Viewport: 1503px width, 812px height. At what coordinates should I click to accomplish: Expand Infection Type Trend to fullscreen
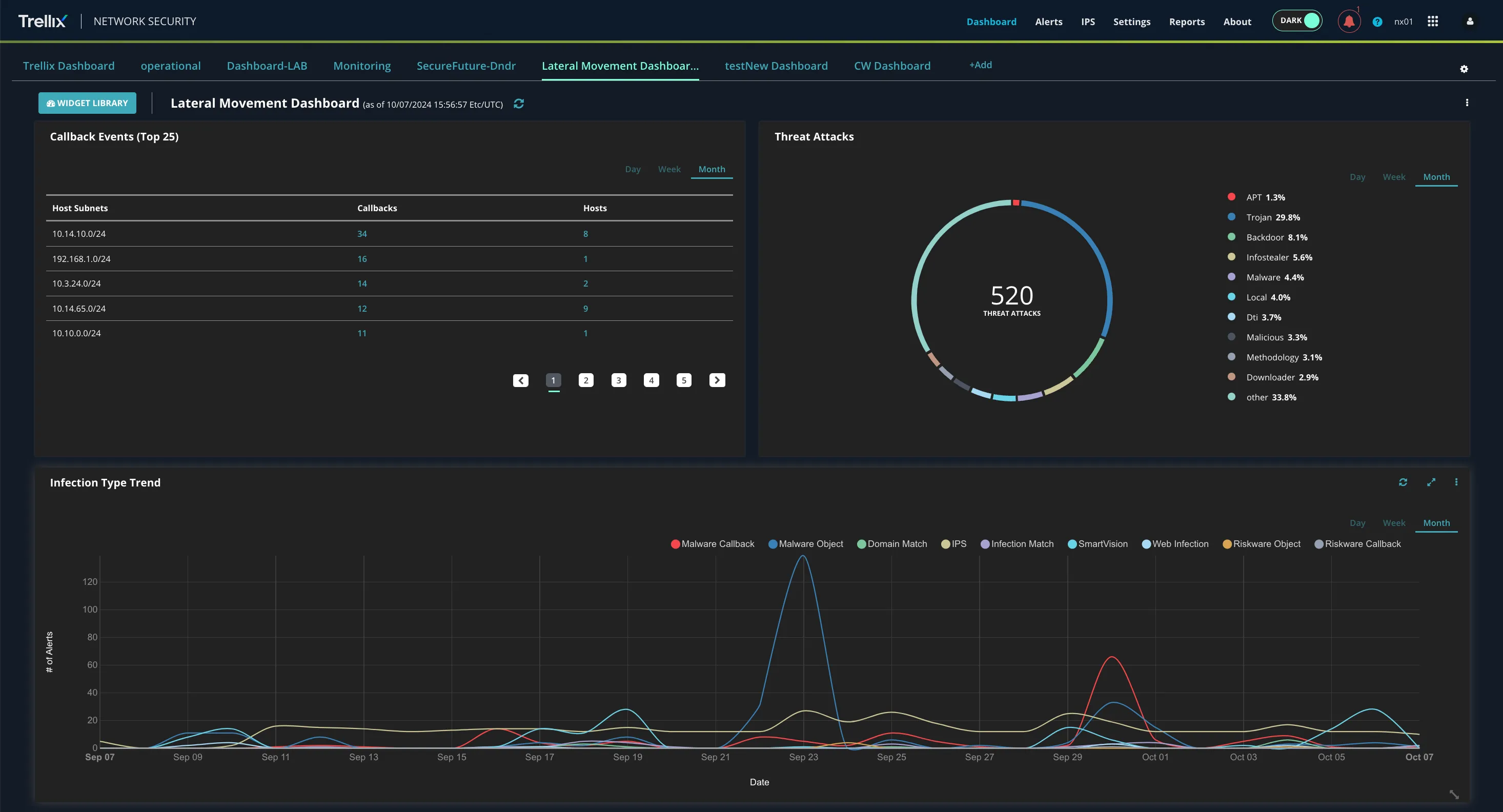coord(1431,482)
